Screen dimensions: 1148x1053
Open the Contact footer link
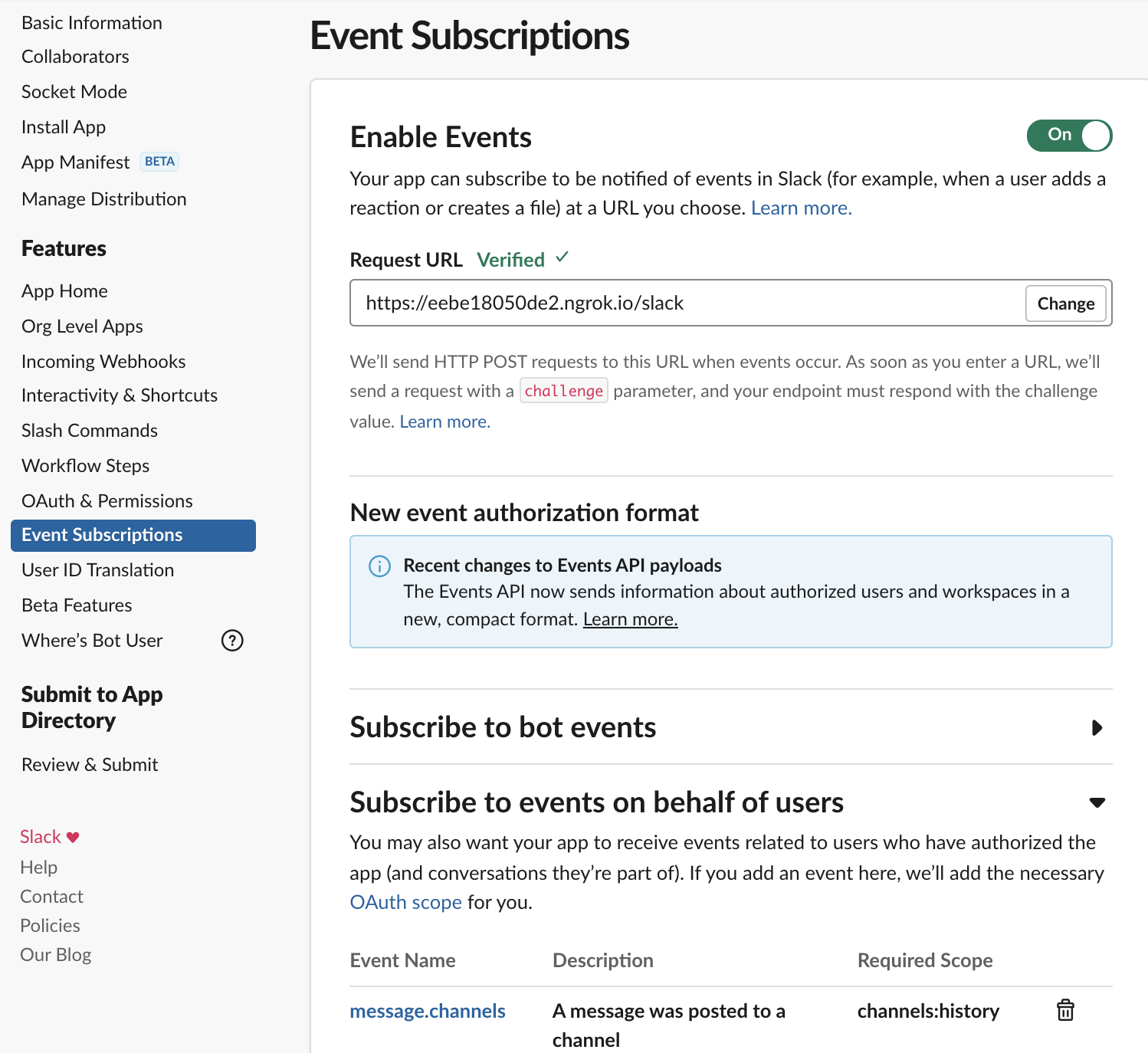51,897
